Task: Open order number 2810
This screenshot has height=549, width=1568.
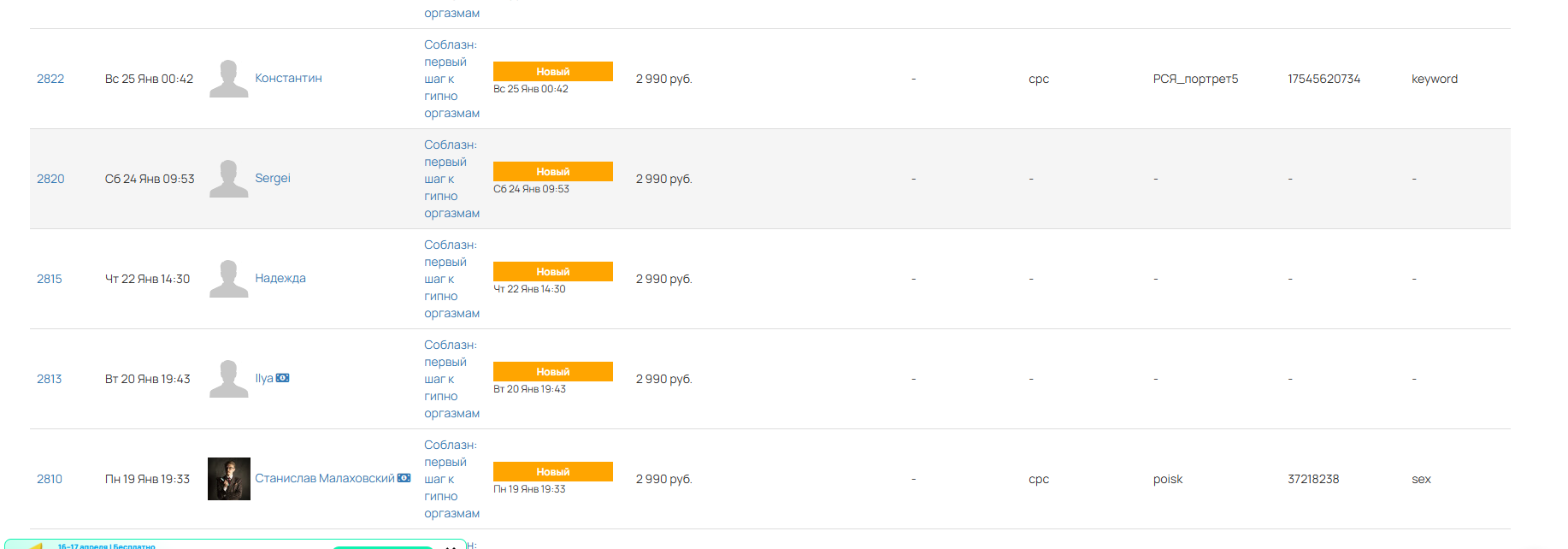Action: 50,479
